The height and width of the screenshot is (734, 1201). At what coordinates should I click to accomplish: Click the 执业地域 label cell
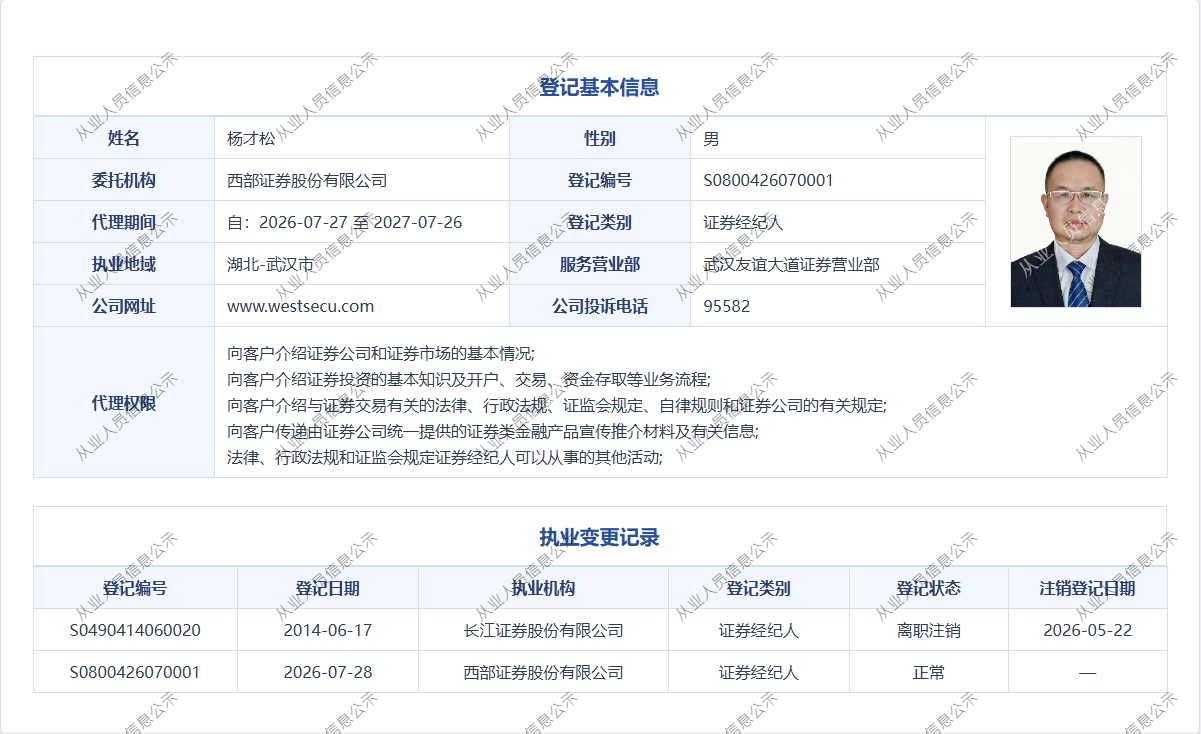point(124,264)
